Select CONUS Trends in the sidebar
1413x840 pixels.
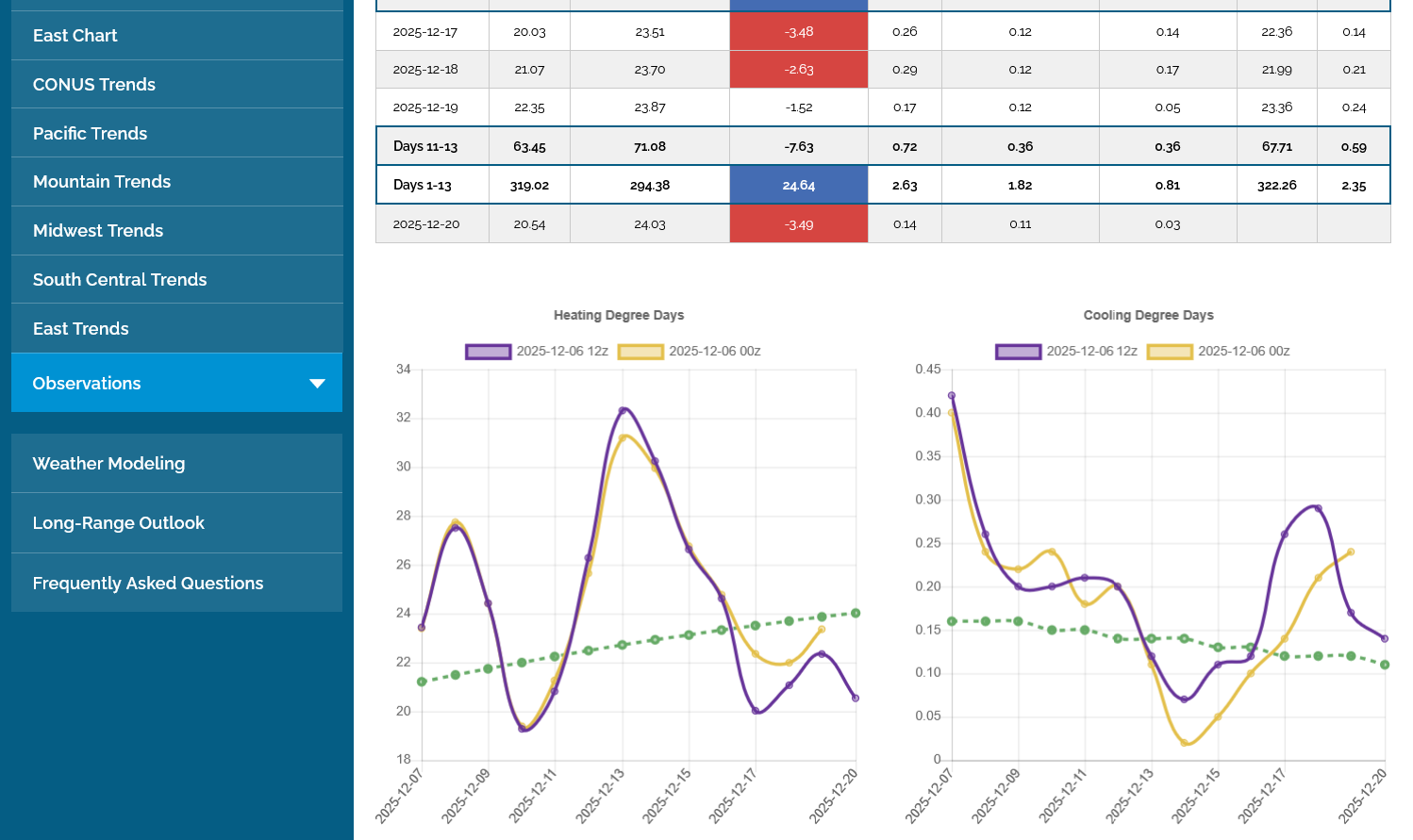(93, 85)
